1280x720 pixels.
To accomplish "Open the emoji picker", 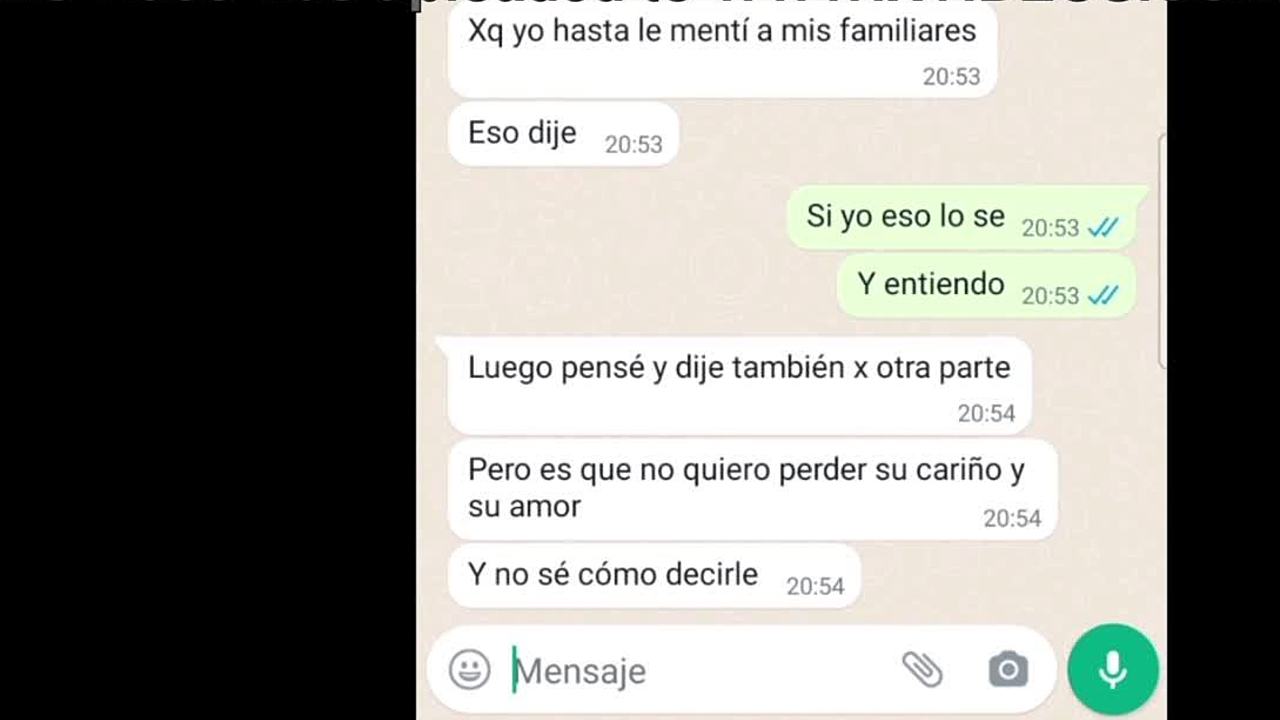I will pos(469,670).
